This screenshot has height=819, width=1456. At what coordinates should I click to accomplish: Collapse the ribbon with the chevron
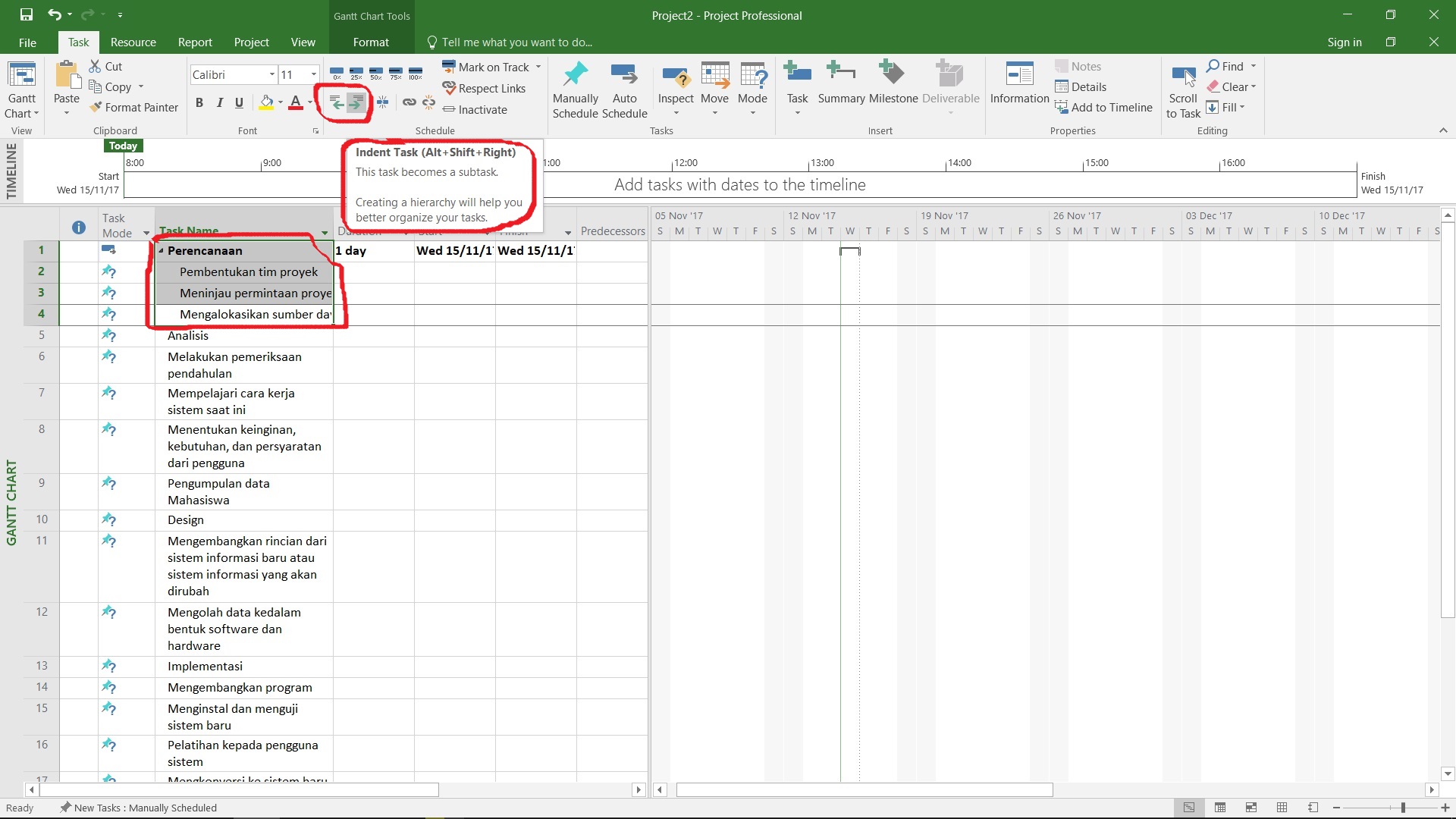(1443, 130)
